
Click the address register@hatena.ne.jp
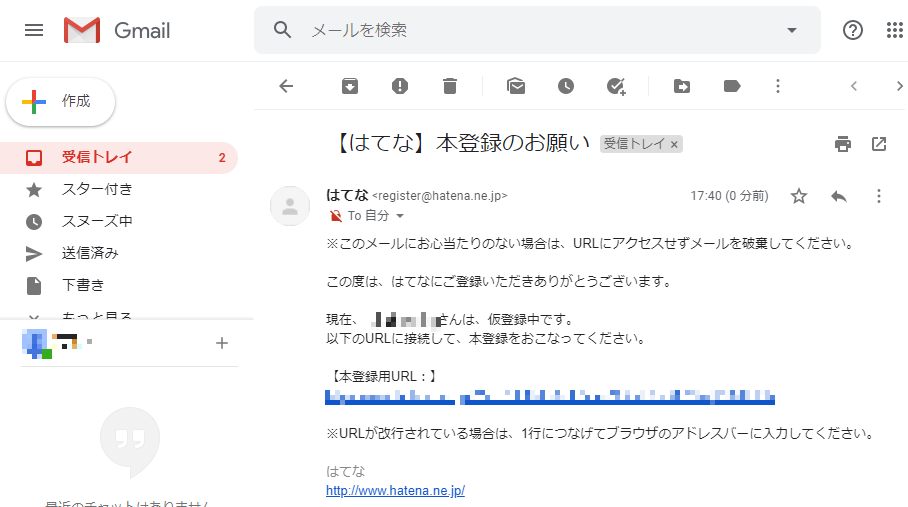(x=440, y=196)
